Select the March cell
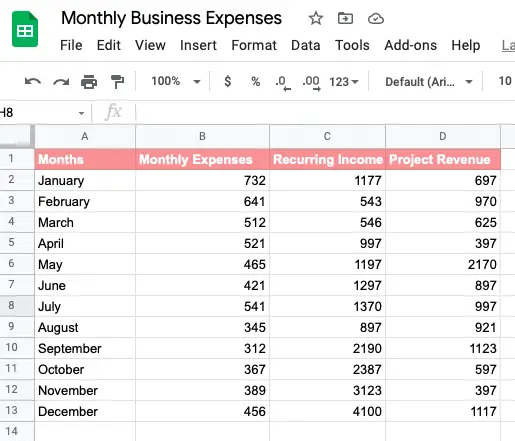Image resolution: width=515 pixels, height=441 pixels. point(85,222)
